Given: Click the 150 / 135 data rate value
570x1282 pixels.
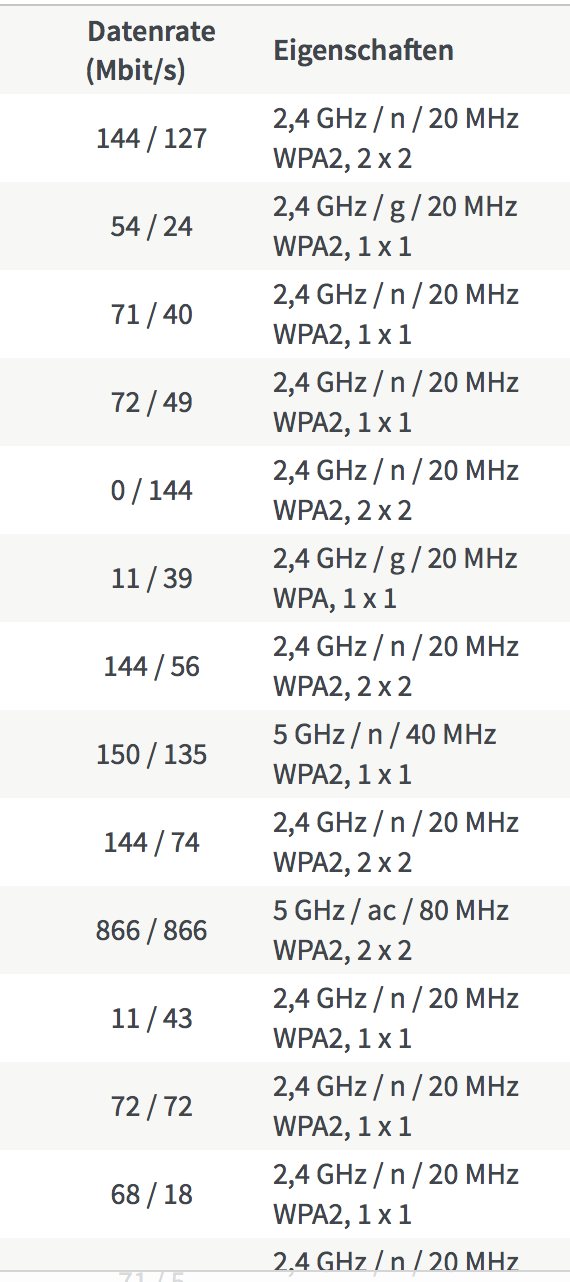Looking at the screenshot, I should [151, 755].
